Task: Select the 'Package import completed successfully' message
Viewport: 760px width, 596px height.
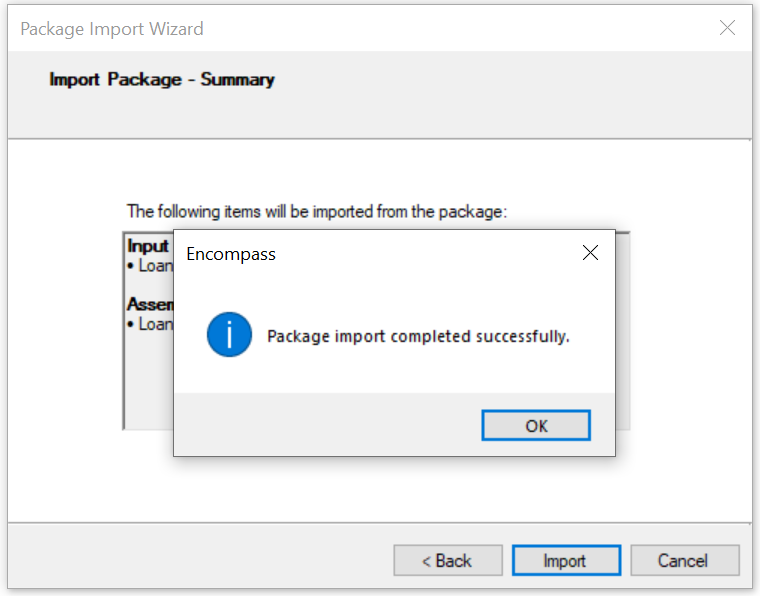Action: (418, 336)
